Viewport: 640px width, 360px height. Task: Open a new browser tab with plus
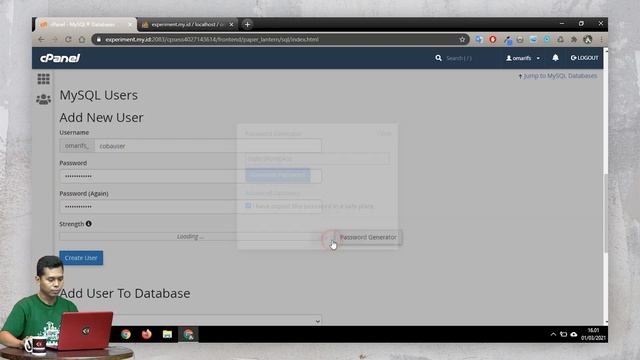click(x=247, y=24)
